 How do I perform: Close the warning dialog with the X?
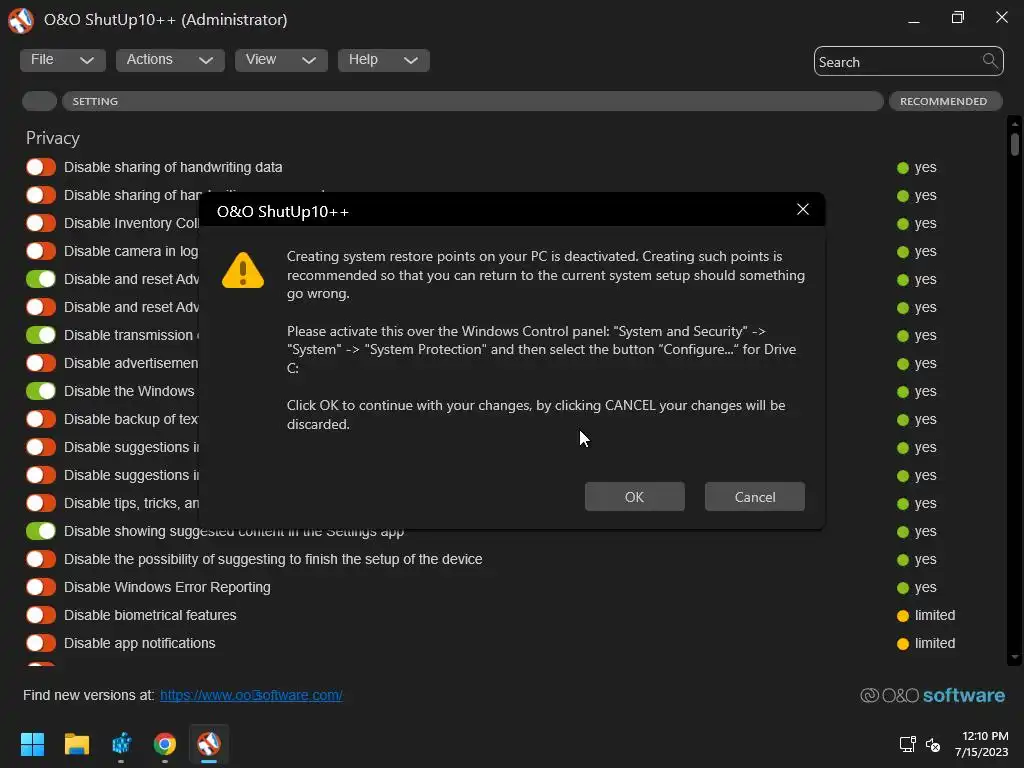point(803,209)
